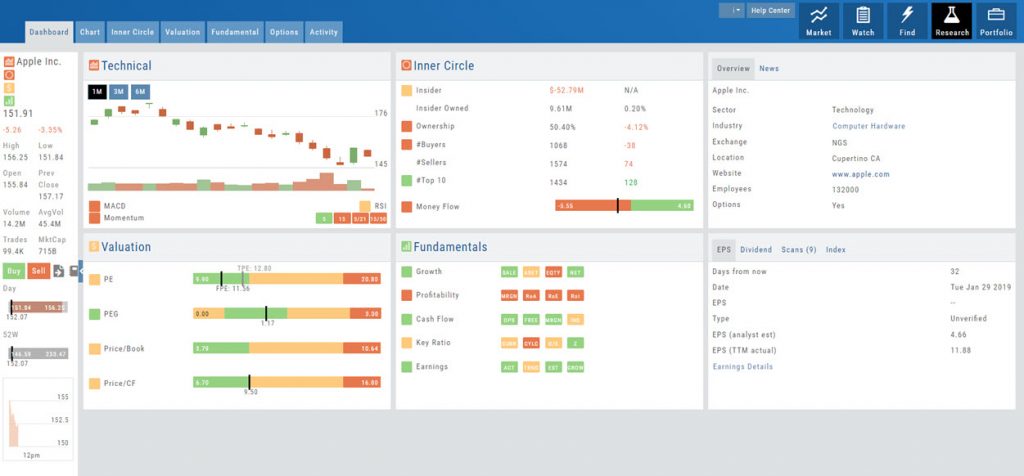Collapse the left sidebar with blue arrow handle
1024x476 pixels.
click(81, 271)
